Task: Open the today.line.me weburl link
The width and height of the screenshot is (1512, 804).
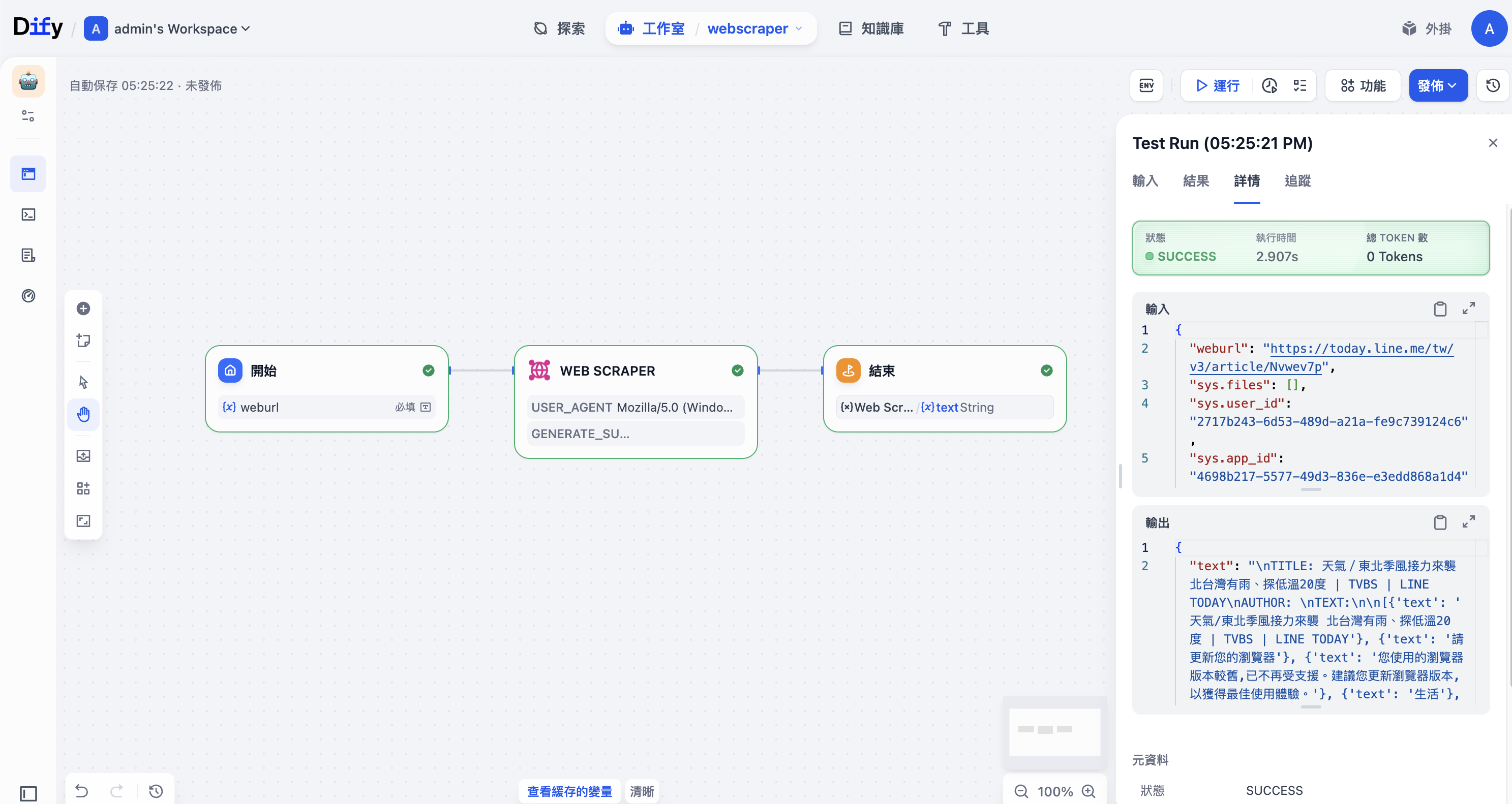Action: click(1361, 349)
